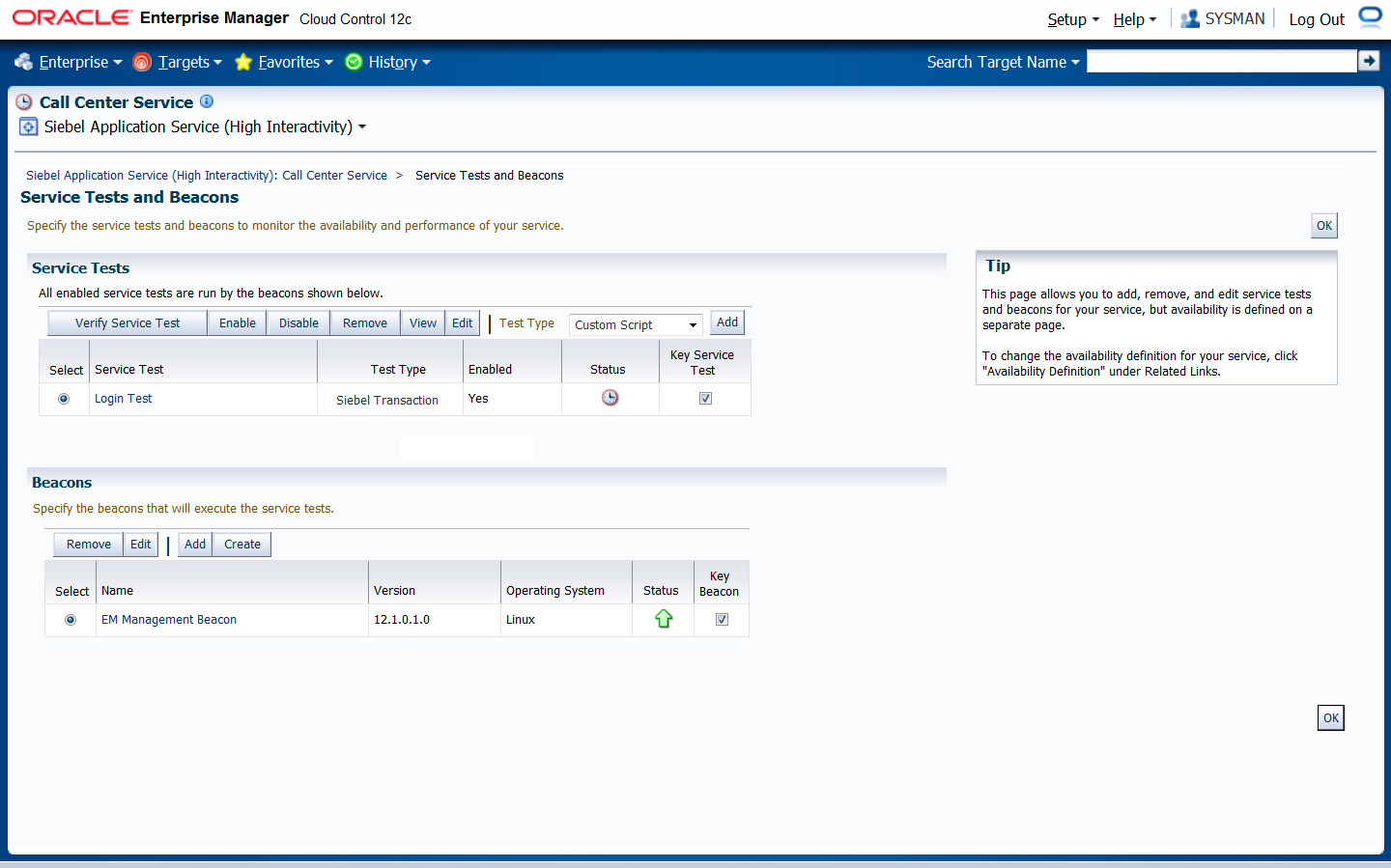Viewport: 1391px width, 868px height.
Task: Click the service tests Enable button
Action: coord(238,323)
